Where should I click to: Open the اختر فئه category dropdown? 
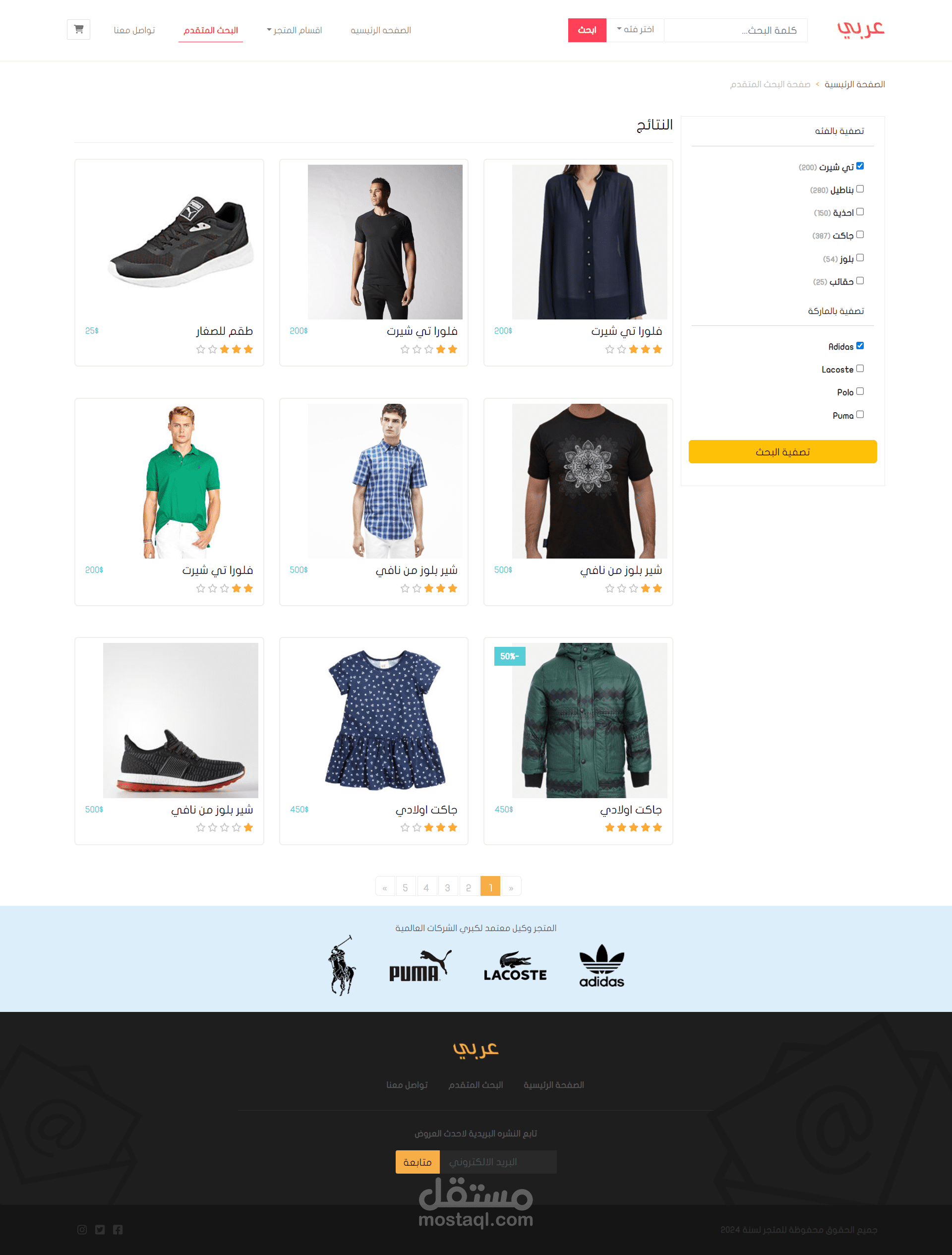coord(635,29)
